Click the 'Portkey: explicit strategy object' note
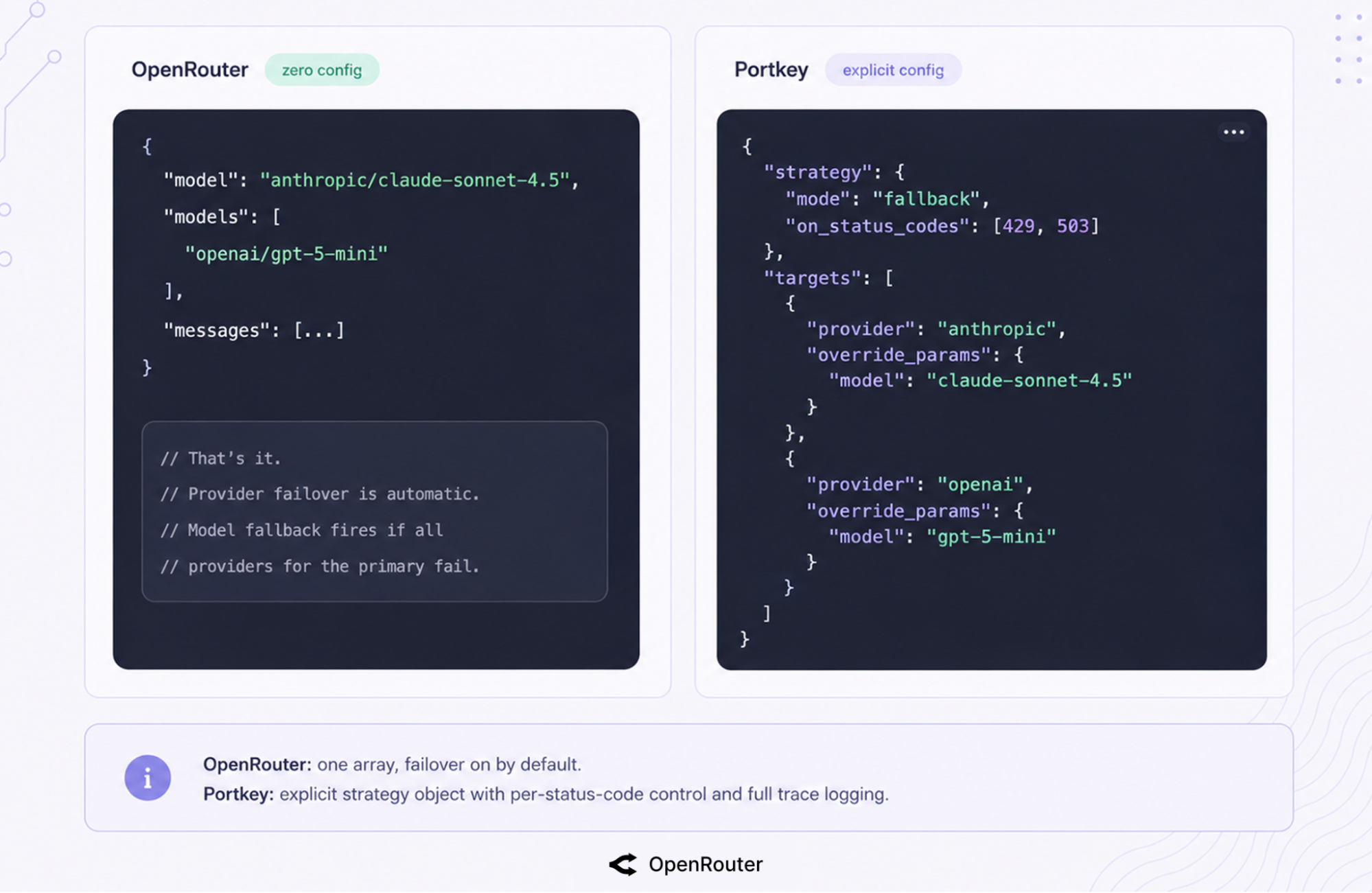Screen dimensions: 1372x893 pos(546,794)
